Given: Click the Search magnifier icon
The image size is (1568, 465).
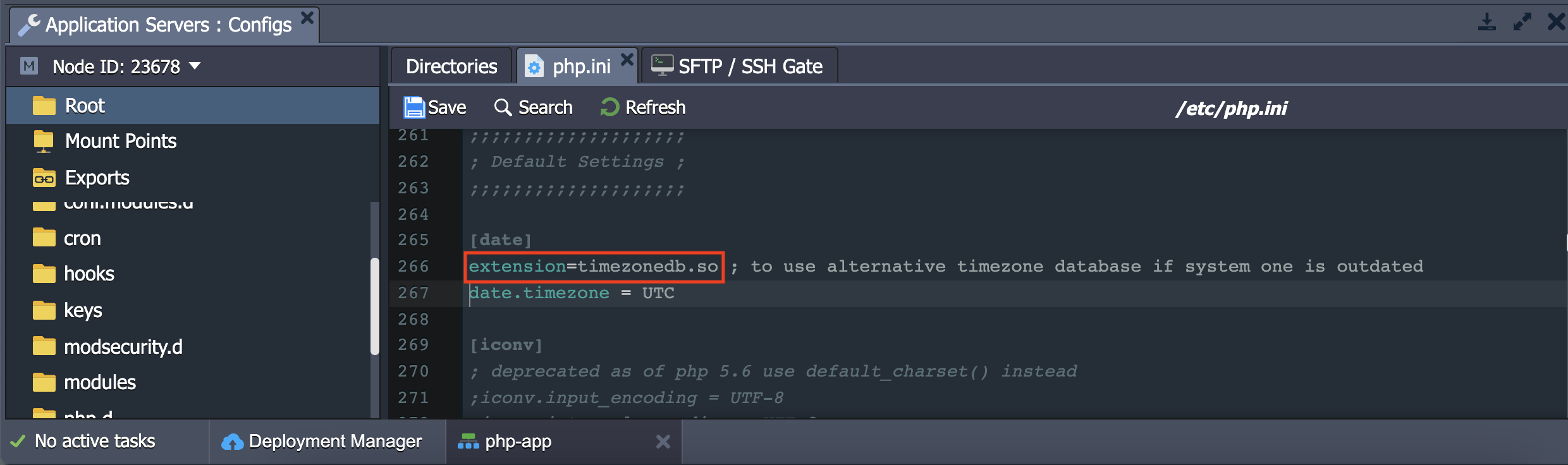Looking at the screenshot, I should pos(503,107).
